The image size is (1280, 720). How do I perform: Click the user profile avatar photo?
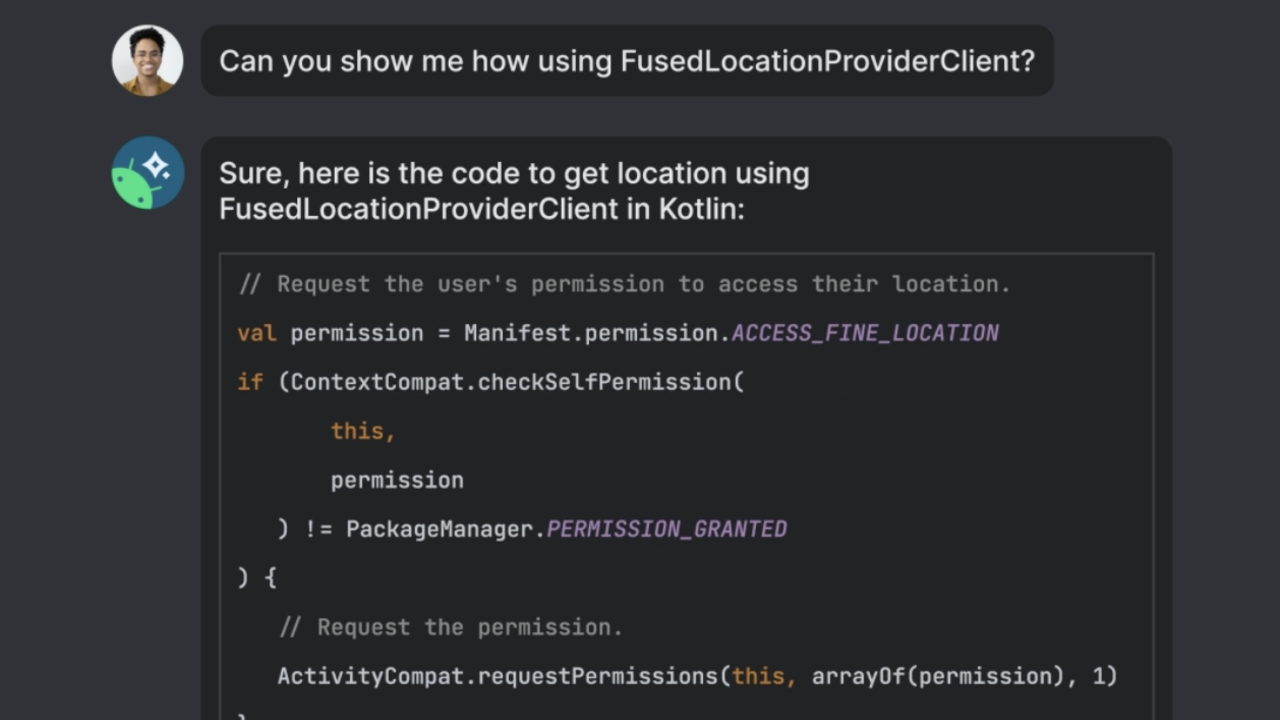pyautogui.click(x=147, y=61)
